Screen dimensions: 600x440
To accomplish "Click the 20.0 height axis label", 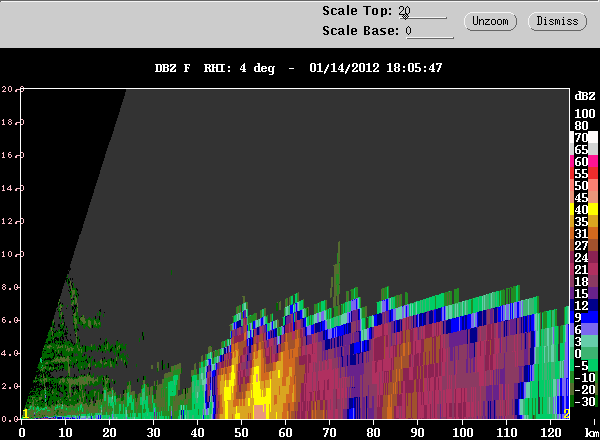I will [x=13, y=89].
